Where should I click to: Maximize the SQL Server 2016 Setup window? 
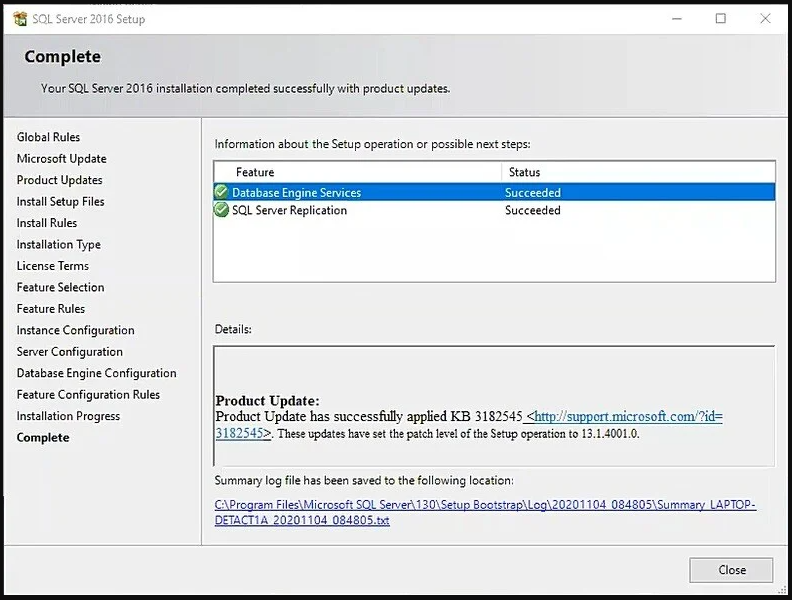coord(721,19)
